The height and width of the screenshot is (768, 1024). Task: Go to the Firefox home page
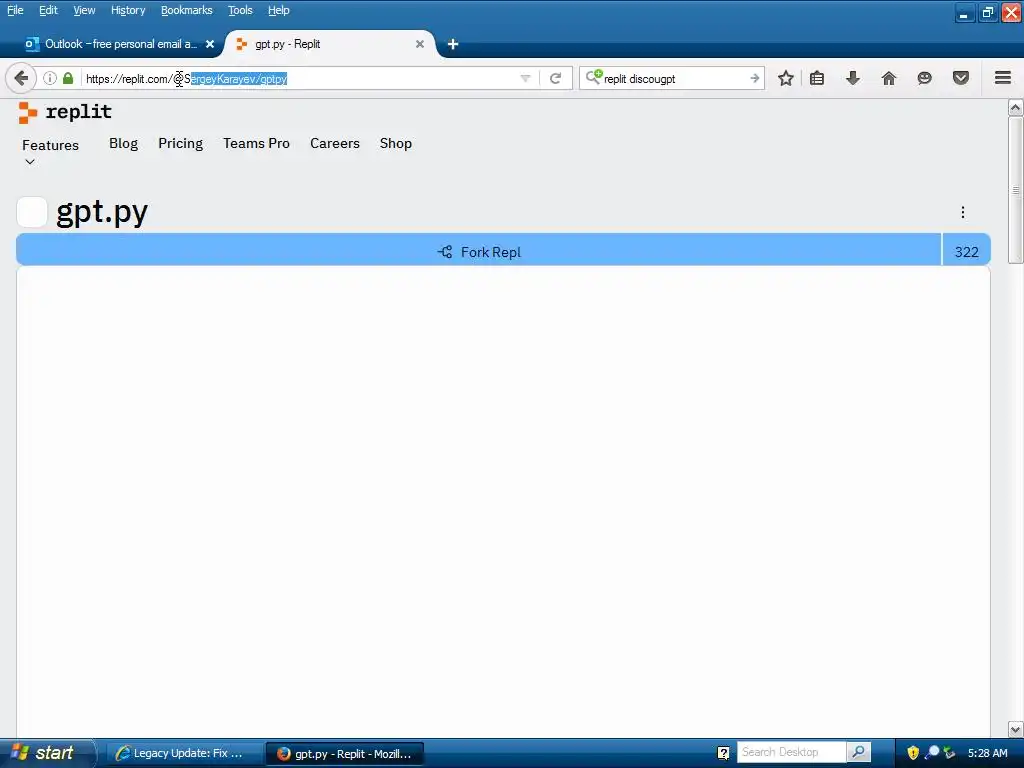click(888, 78)
